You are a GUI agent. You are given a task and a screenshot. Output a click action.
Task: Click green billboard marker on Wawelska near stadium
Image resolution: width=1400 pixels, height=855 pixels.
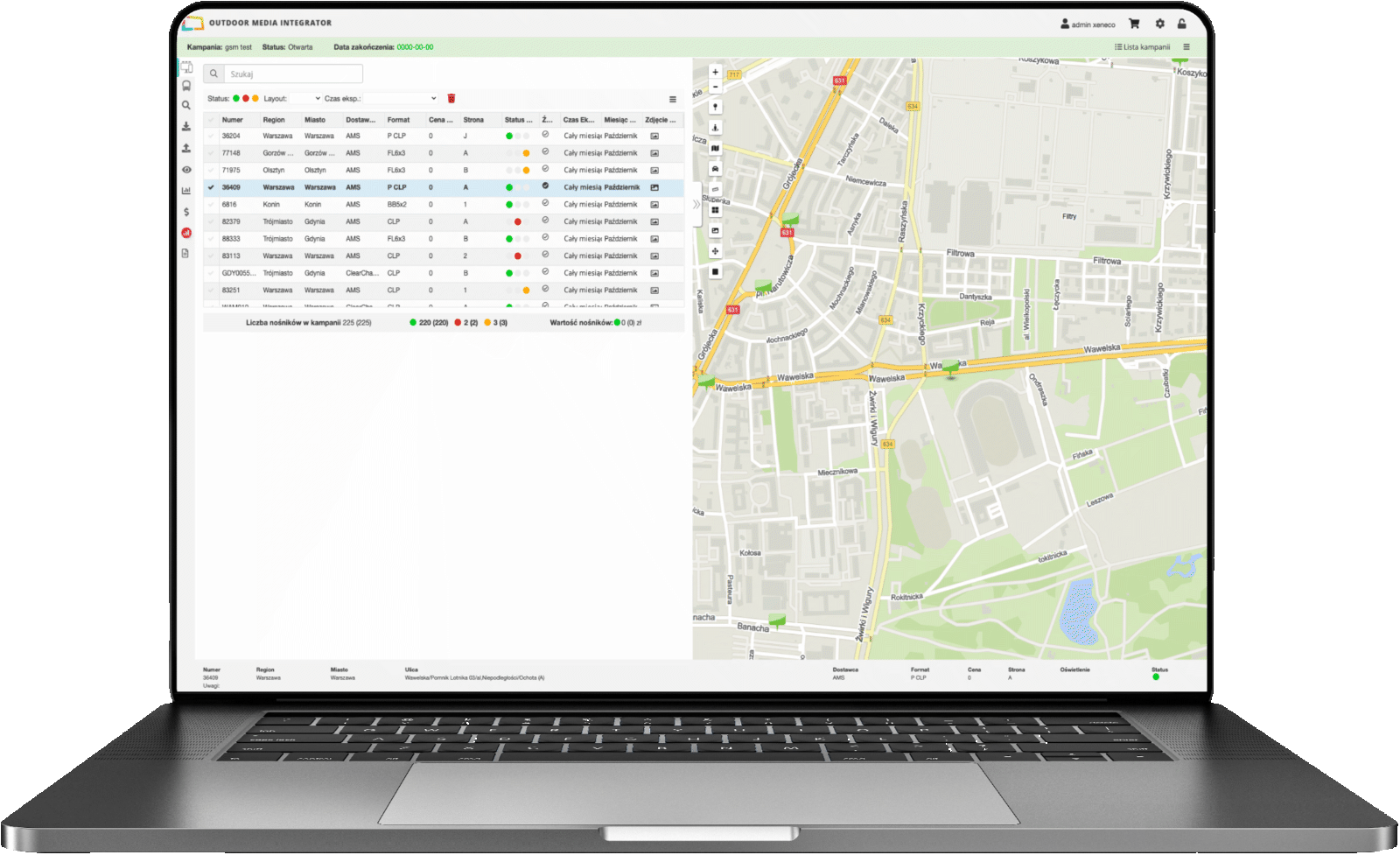[951, 368]
